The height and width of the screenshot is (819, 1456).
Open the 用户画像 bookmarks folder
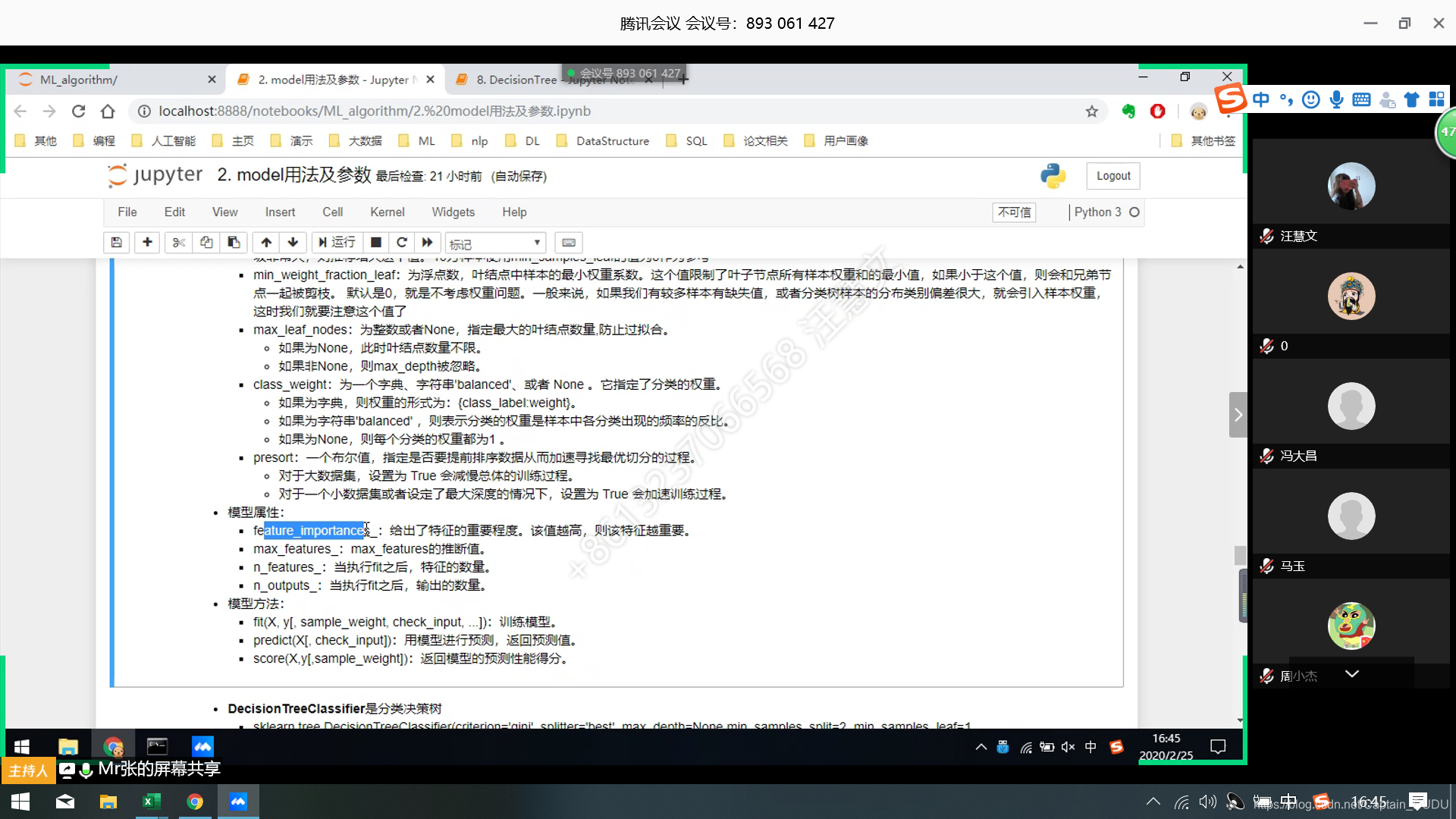click(x=836, y=141)
